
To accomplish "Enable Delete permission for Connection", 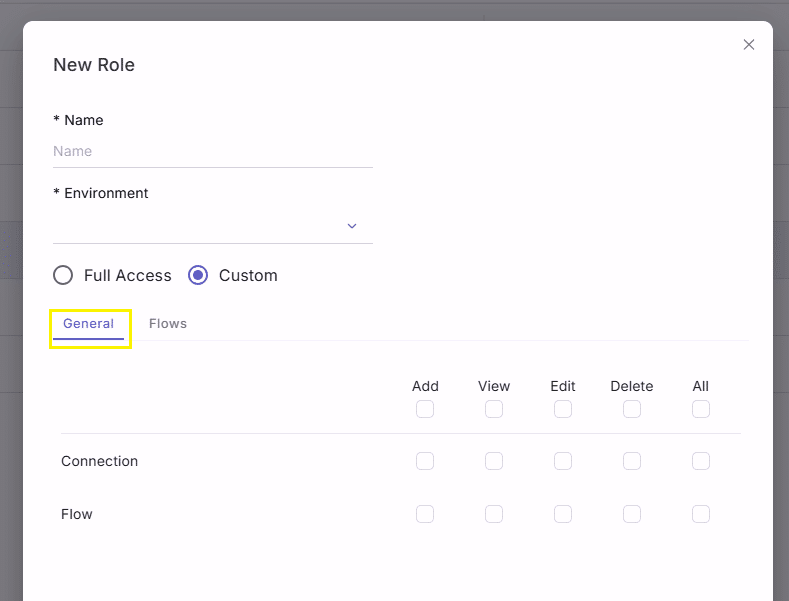I will click(632, 461).
